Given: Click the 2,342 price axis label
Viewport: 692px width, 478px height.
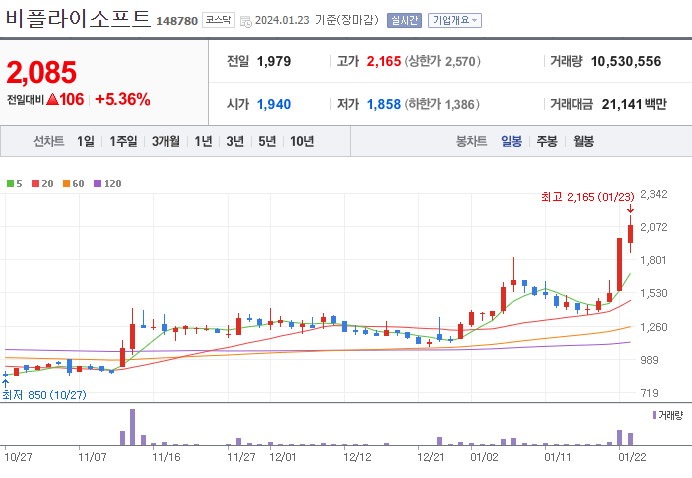Looking at the screenshot, I should pyautogui.click(x=654, y=194).
